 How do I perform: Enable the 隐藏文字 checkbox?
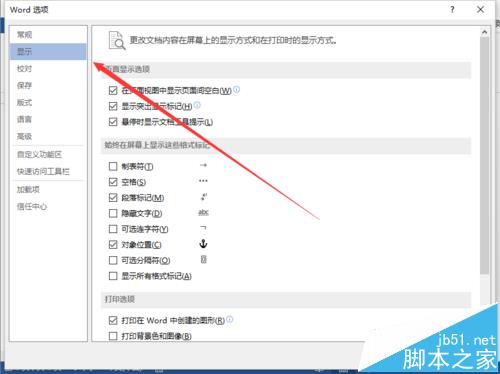113,213
